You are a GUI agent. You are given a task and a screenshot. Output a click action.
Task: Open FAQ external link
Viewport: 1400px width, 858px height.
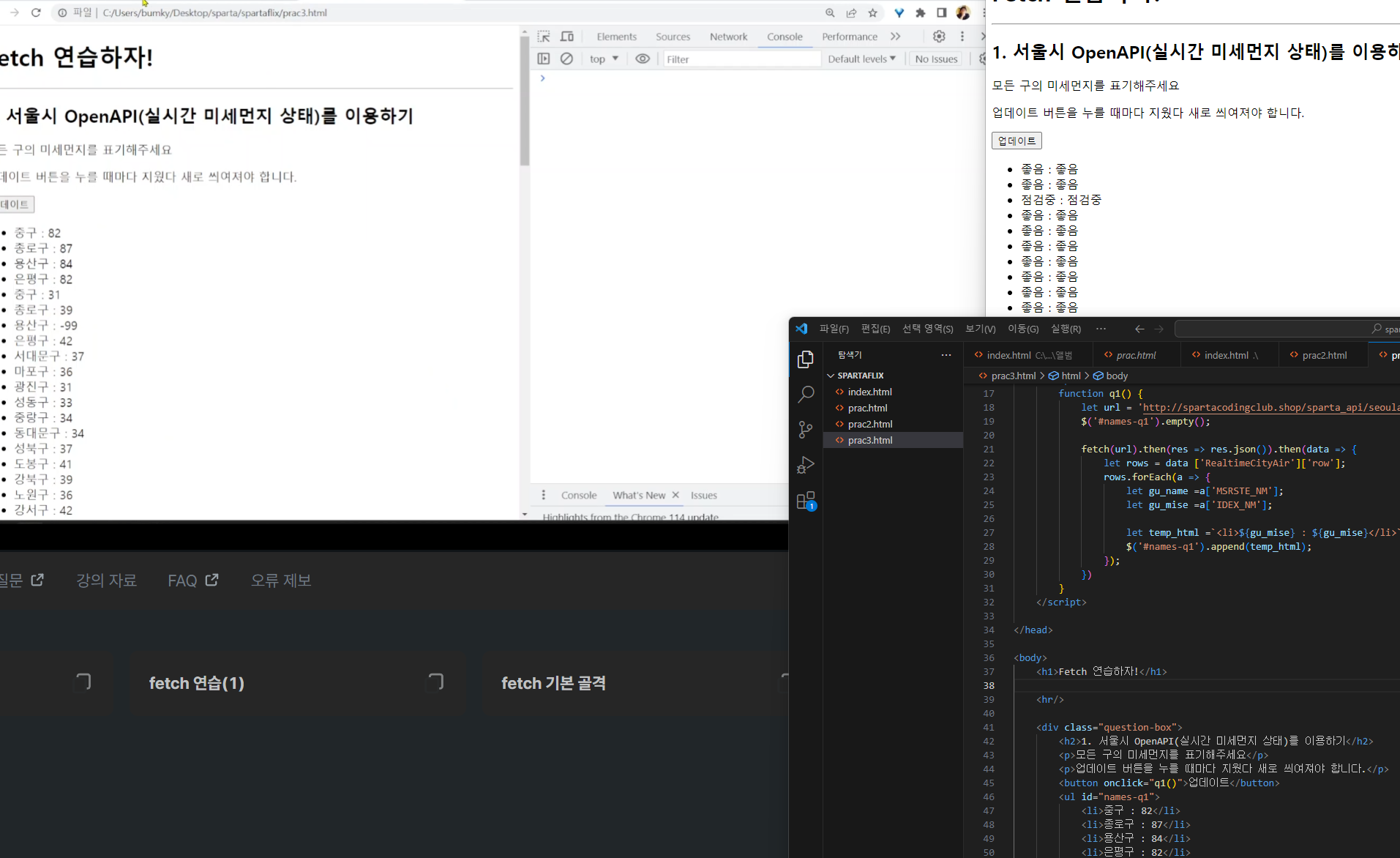click(x=192, y=580)
